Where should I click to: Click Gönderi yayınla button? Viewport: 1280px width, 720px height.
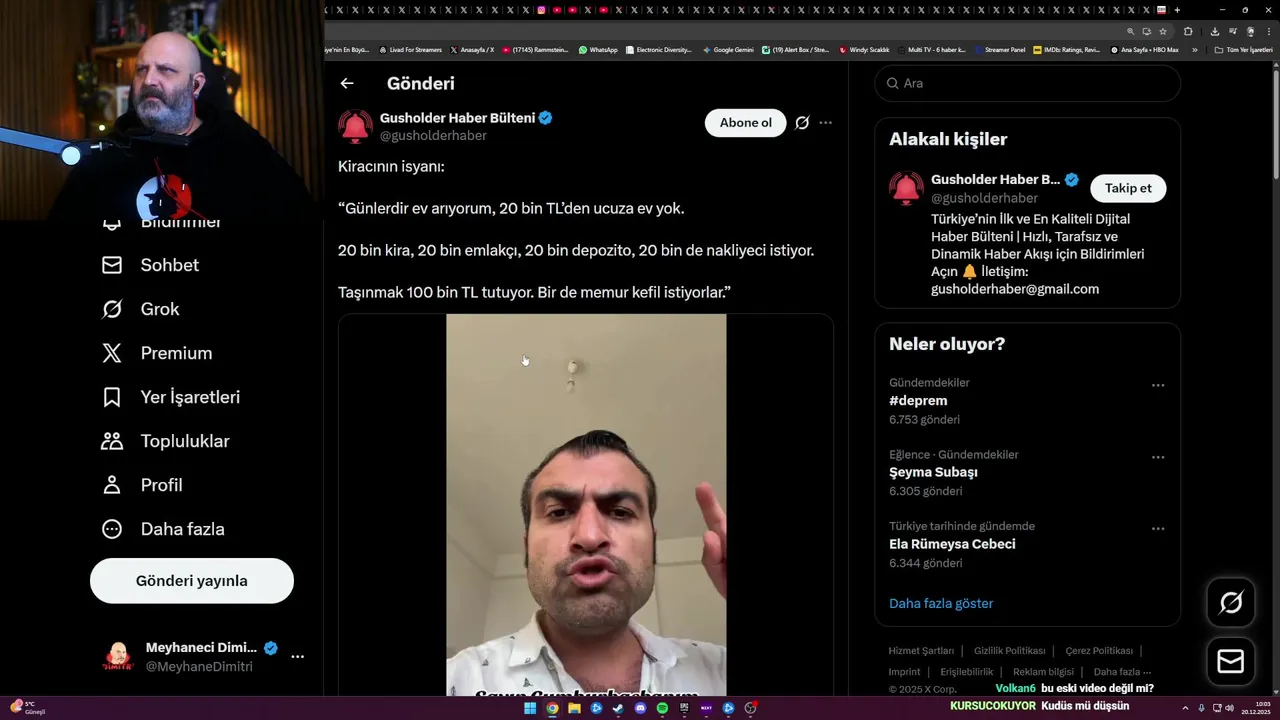[x=192, y=581]
